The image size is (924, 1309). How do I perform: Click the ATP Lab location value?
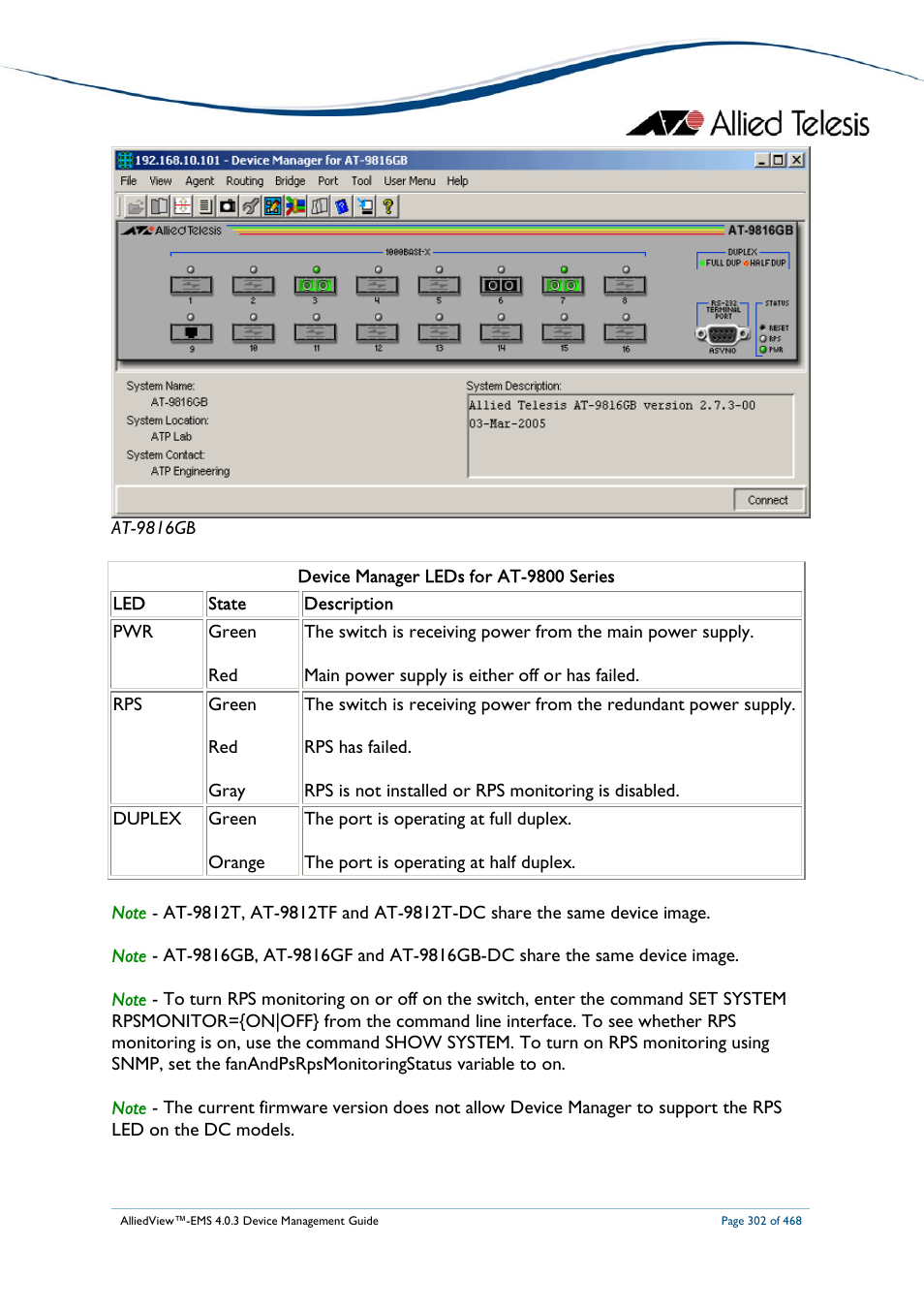(171, 437)
